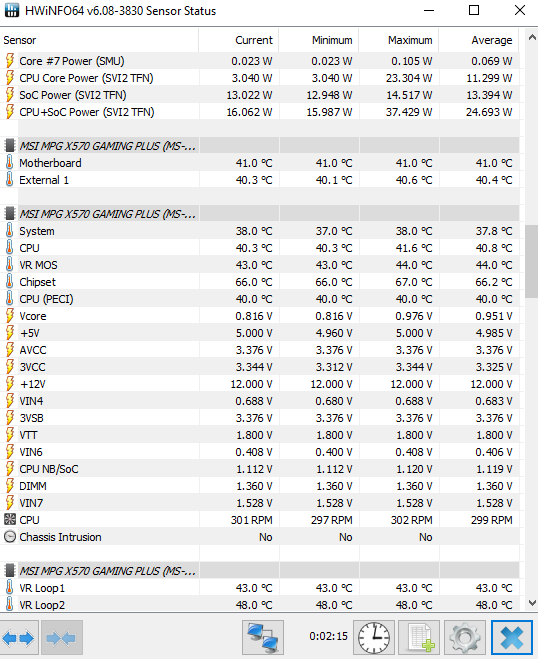Select the third MSI MPG X570 group header
This screenshot has width=538, height=659.
point(259,571)
